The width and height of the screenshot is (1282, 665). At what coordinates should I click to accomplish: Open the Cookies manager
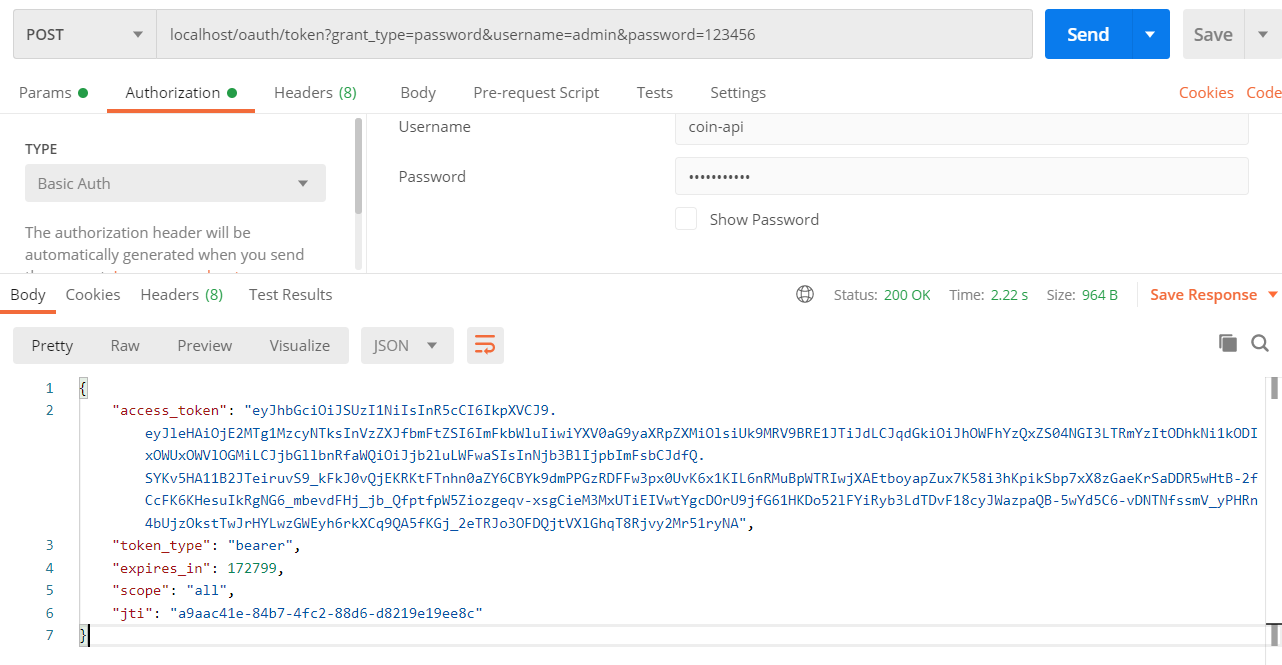pos(1206,91)
